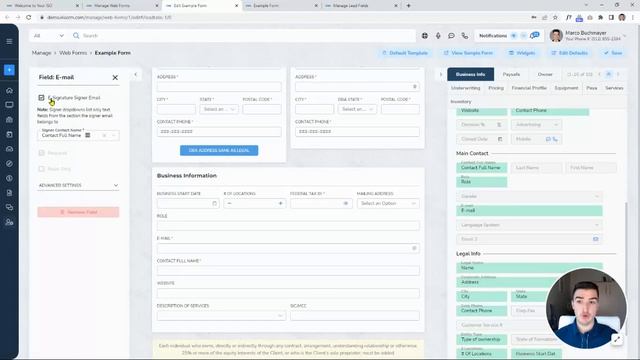Click the Contact Full Name input field

[288, 271]
